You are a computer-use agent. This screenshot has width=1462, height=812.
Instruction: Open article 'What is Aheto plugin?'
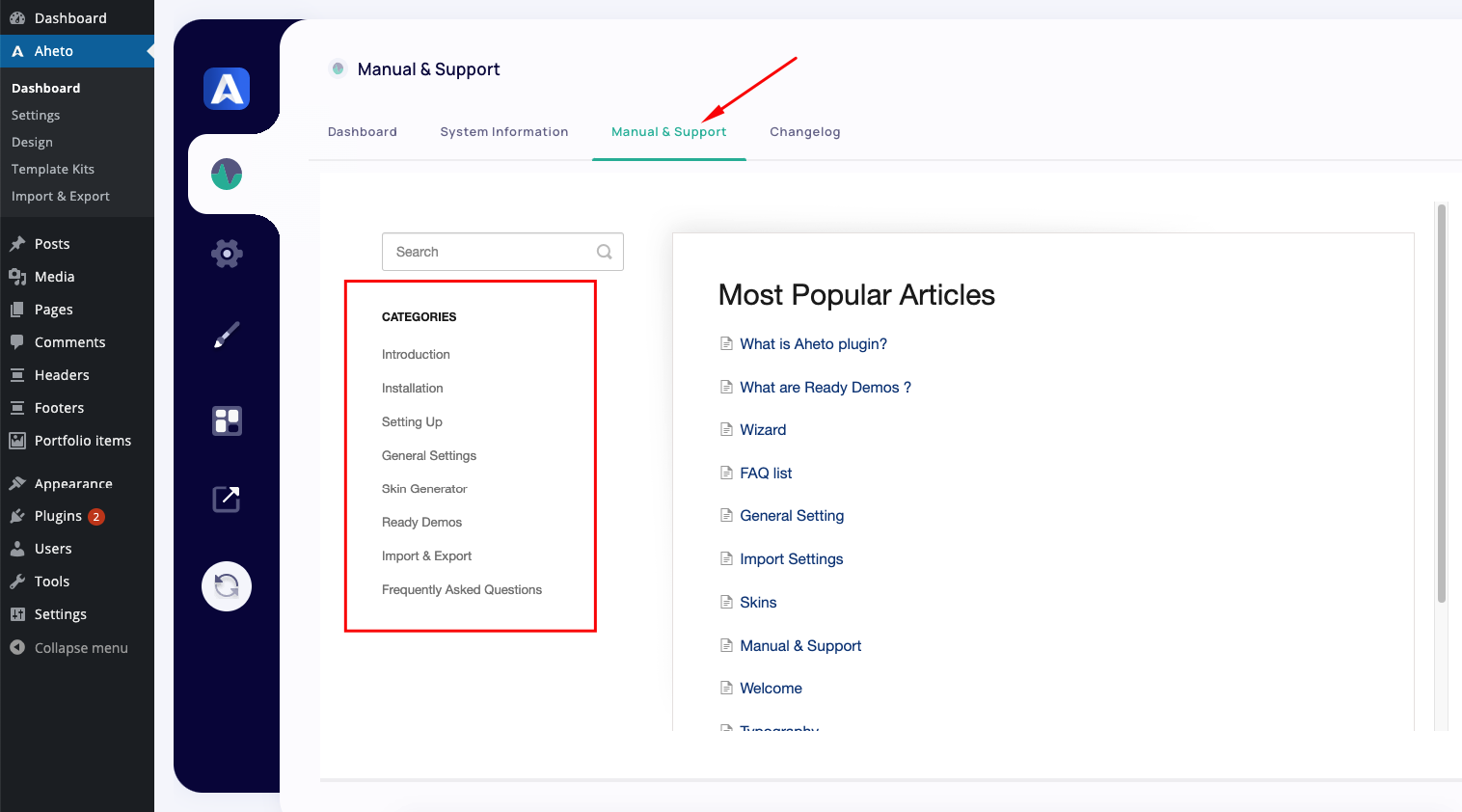point(813,343)
